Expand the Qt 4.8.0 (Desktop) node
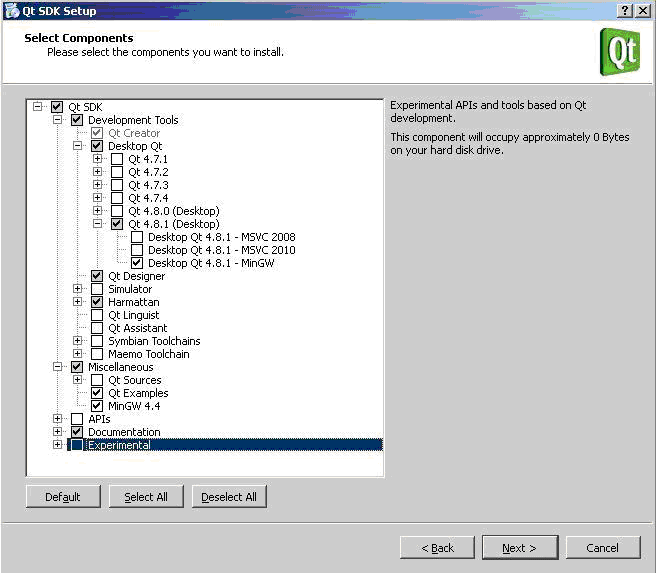This screenshot has height=573, width=656. click(97, 211)
